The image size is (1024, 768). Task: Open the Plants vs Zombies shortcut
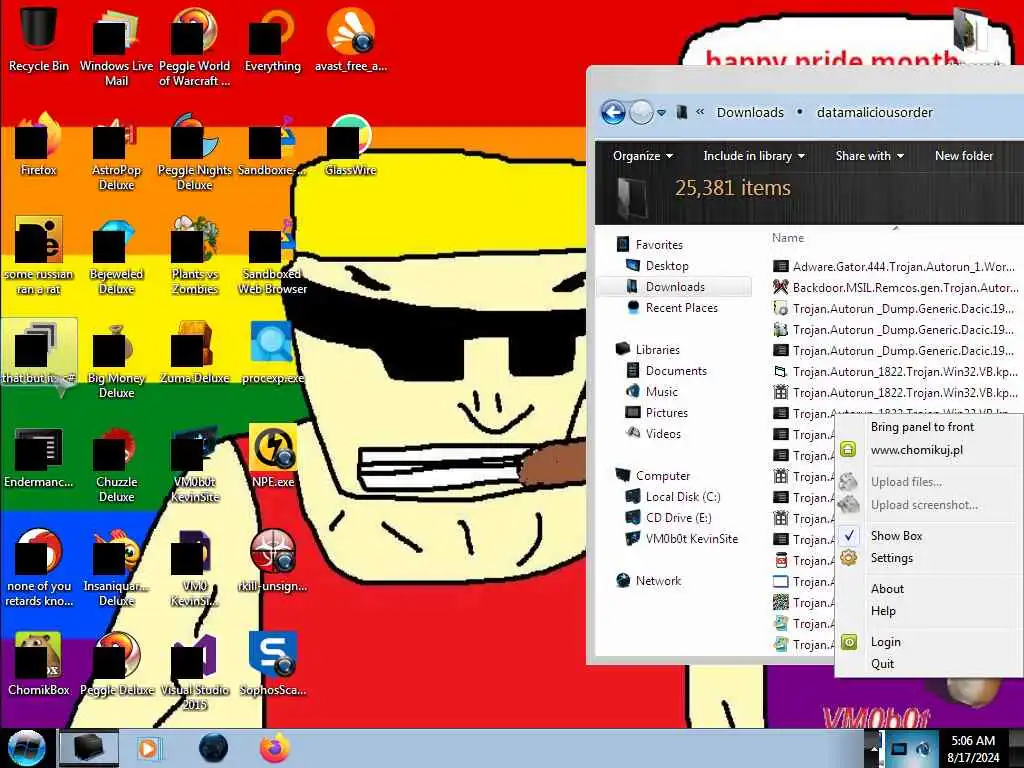tap(195, 256)
